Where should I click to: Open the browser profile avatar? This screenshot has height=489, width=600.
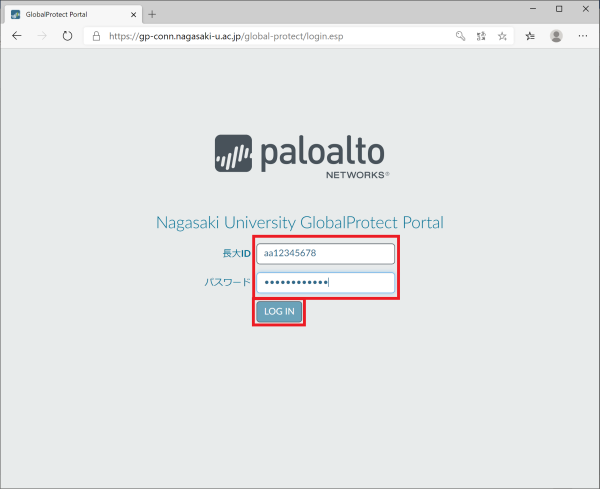(556, 35)
